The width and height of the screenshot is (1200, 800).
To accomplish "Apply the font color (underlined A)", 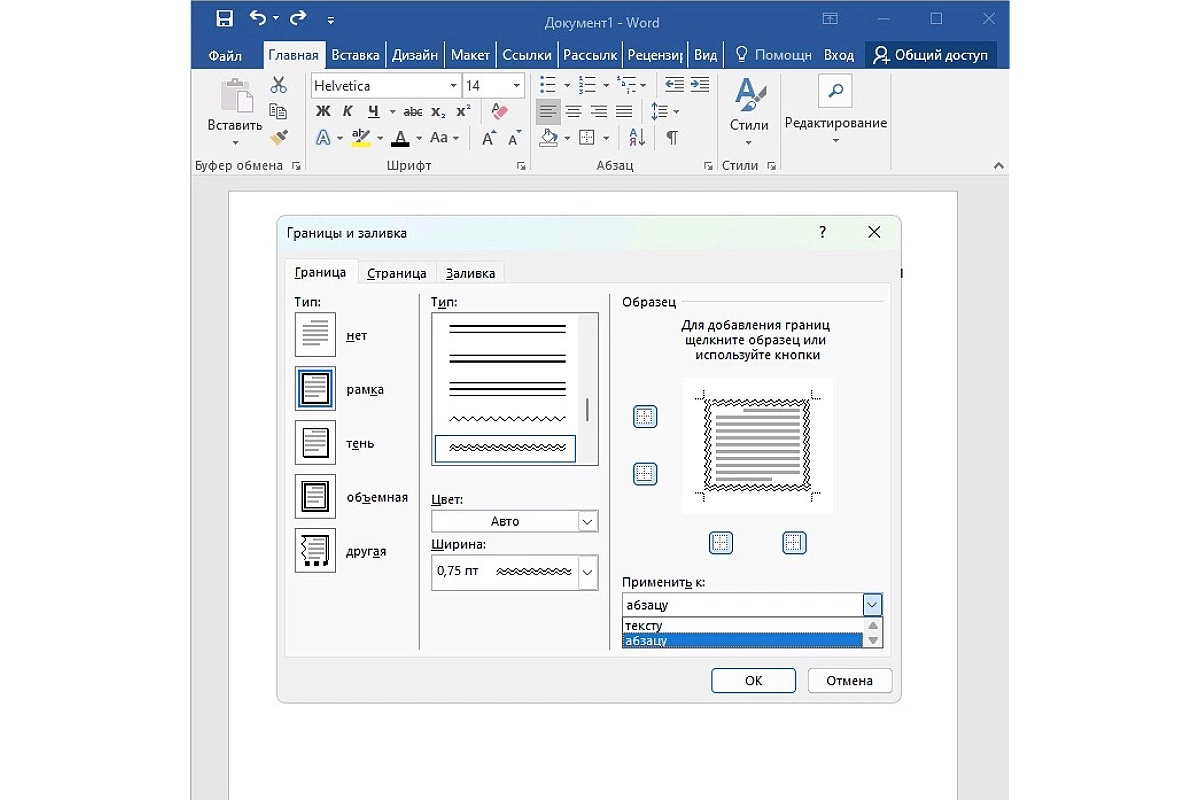I will tap(400, 138).
